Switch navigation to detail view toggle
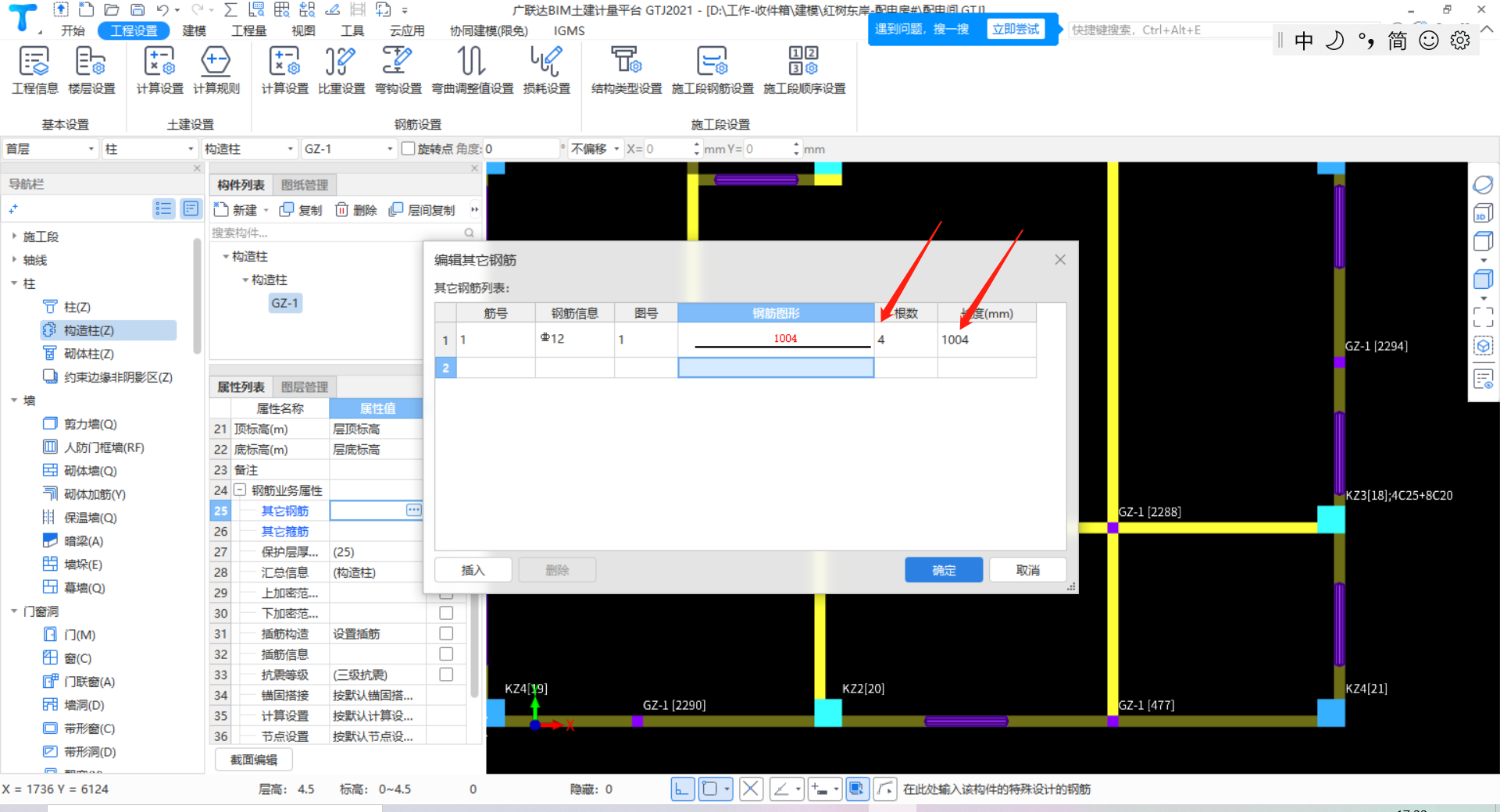 [191, 208]
